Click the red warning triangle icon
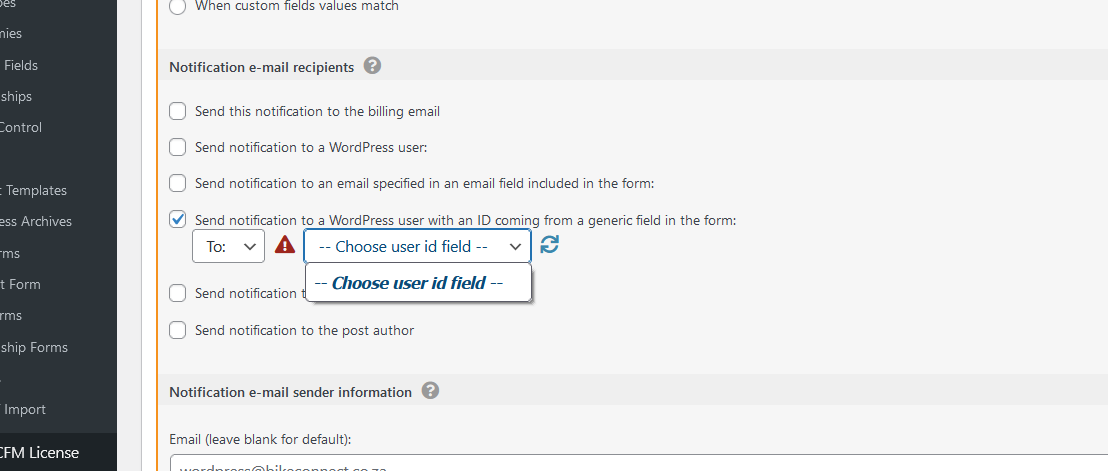The image size is (1108, 471). coord(285,245)
